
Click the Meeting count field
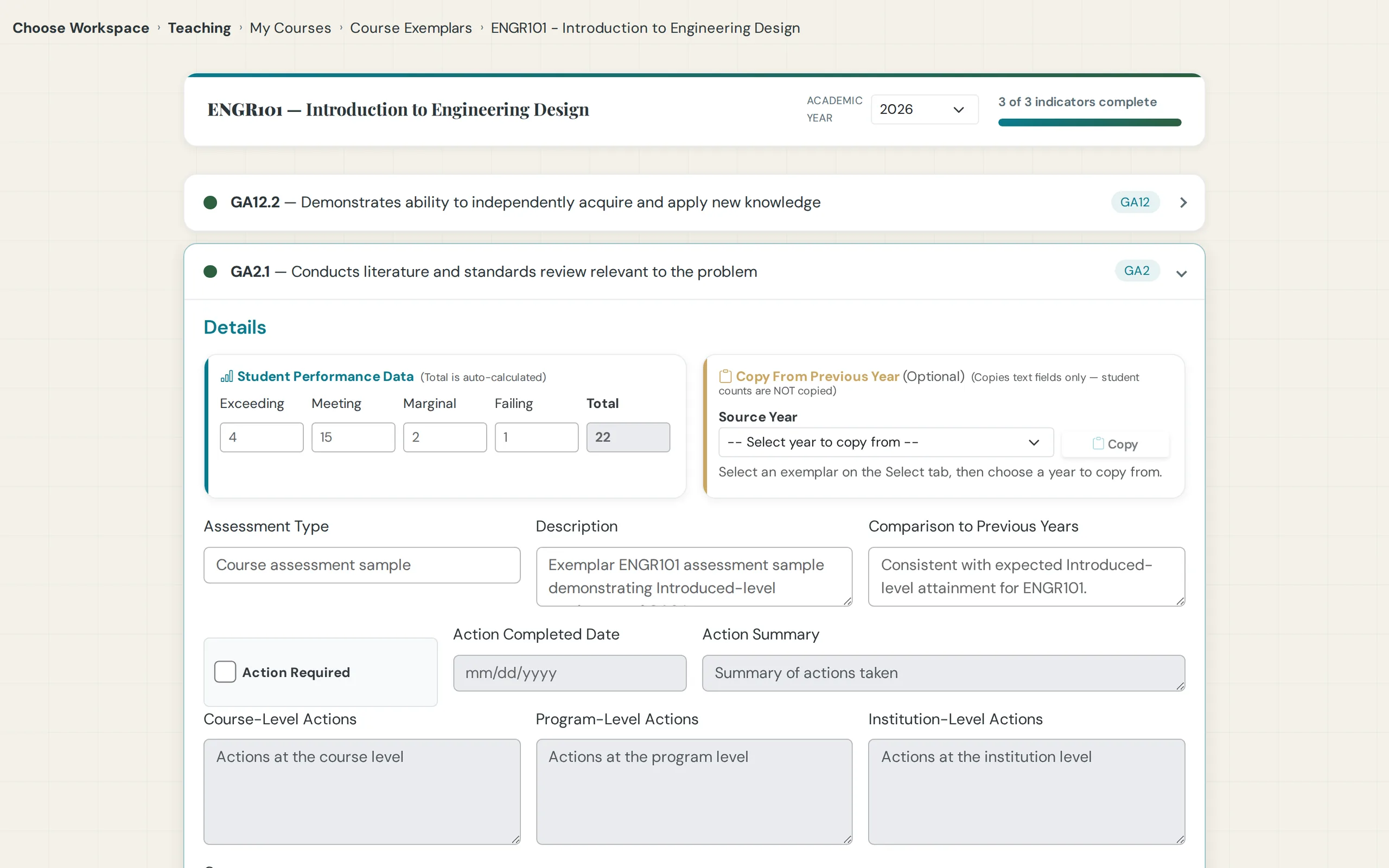point(353,437)
